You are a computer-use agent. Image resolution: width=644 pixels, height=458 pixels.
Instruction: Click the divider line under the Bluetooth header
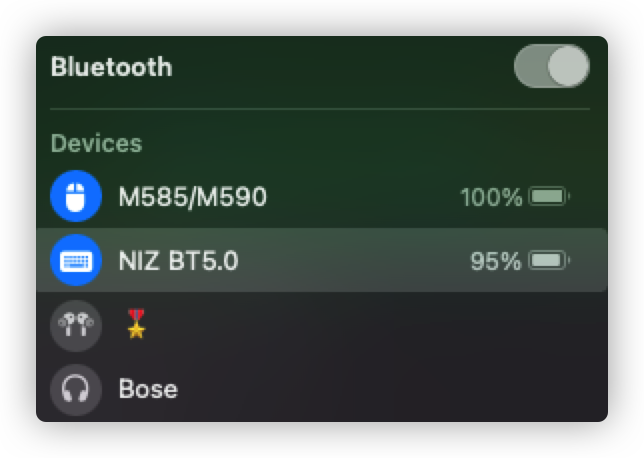click(320, 108)
